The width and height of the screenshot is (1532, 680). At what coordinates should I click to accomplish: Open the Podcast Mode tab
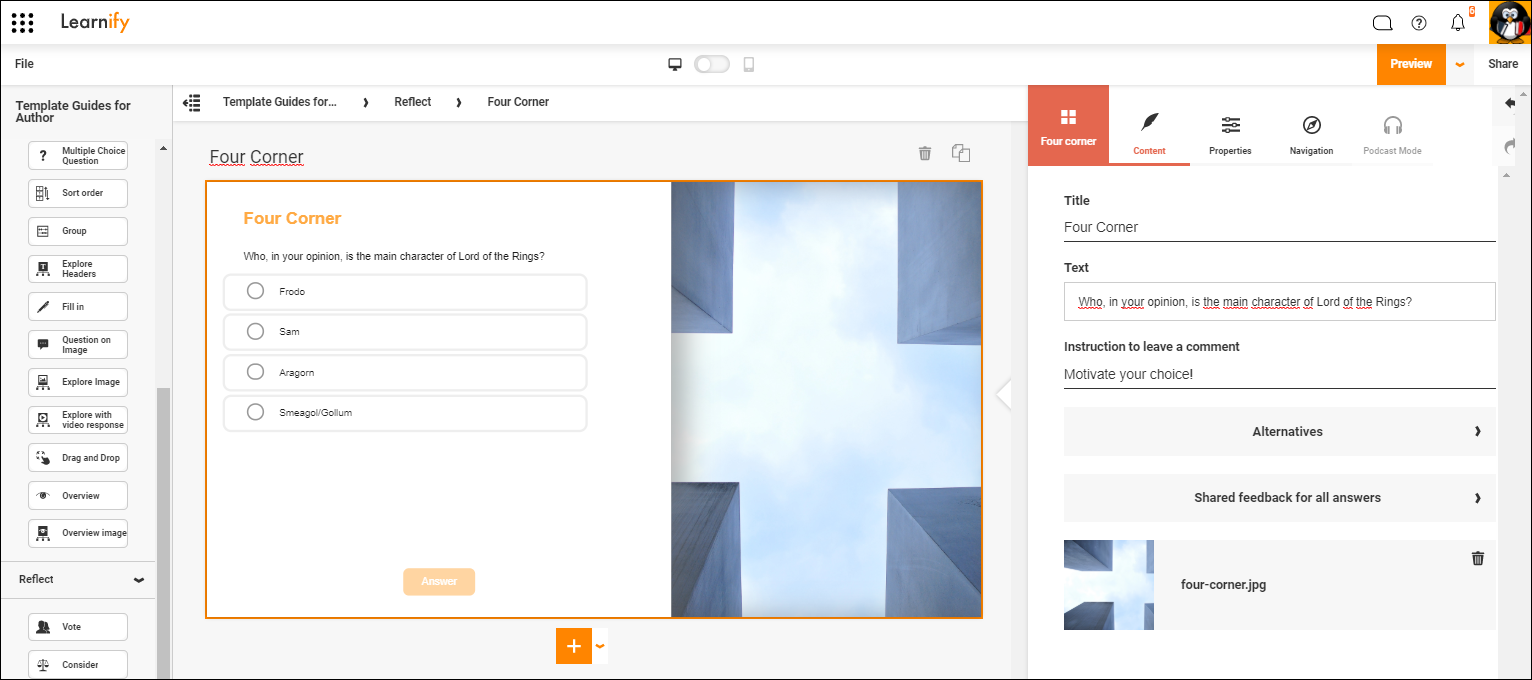click(1392, 135)
